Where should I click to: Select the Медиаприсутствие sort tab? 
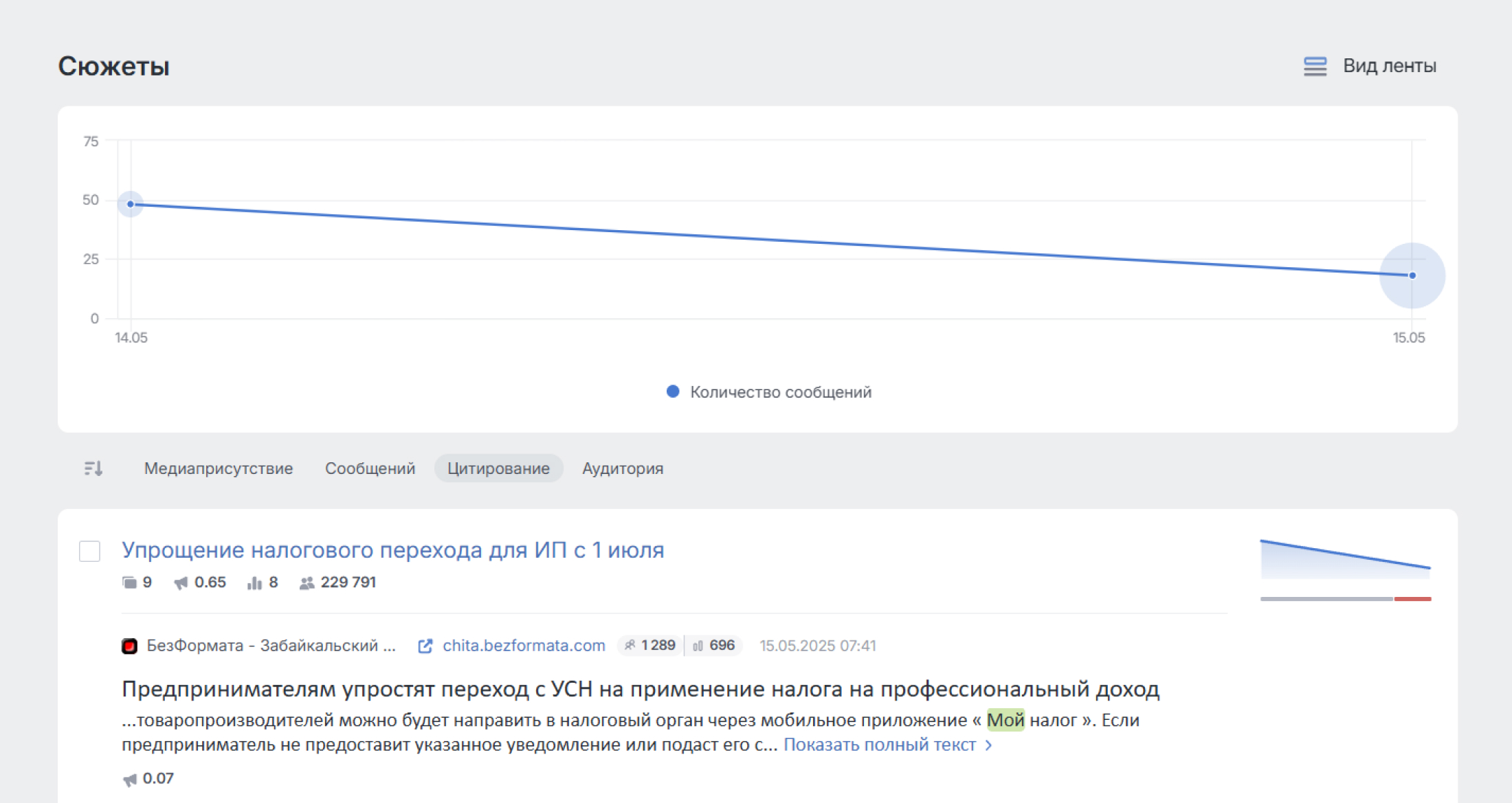point(219,468)
